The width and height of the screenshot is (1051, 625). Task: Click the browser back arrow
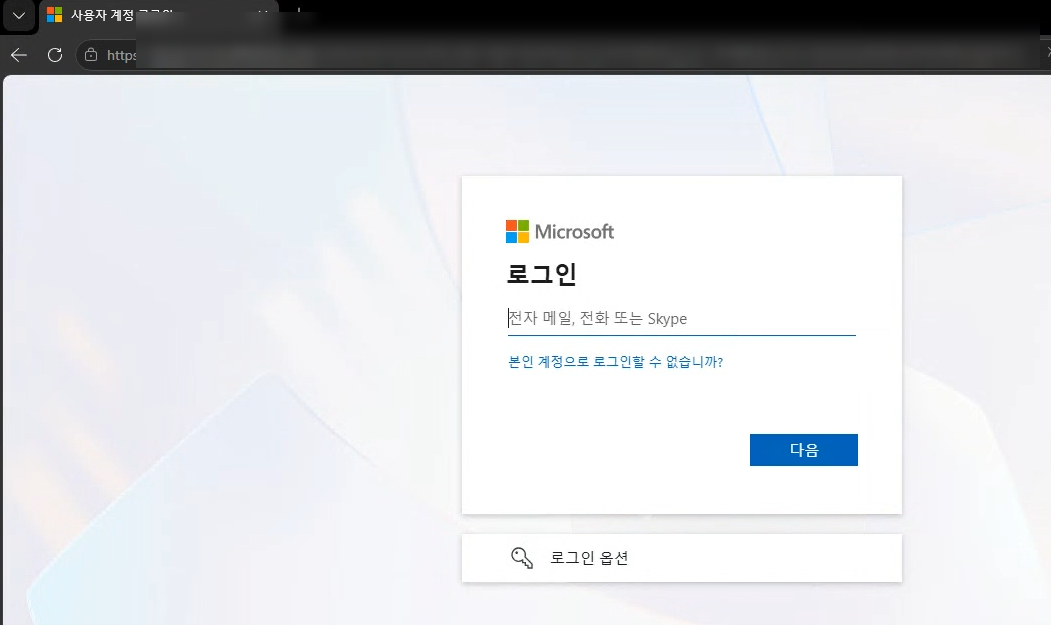pyautogui.click(x=19, y=55)
